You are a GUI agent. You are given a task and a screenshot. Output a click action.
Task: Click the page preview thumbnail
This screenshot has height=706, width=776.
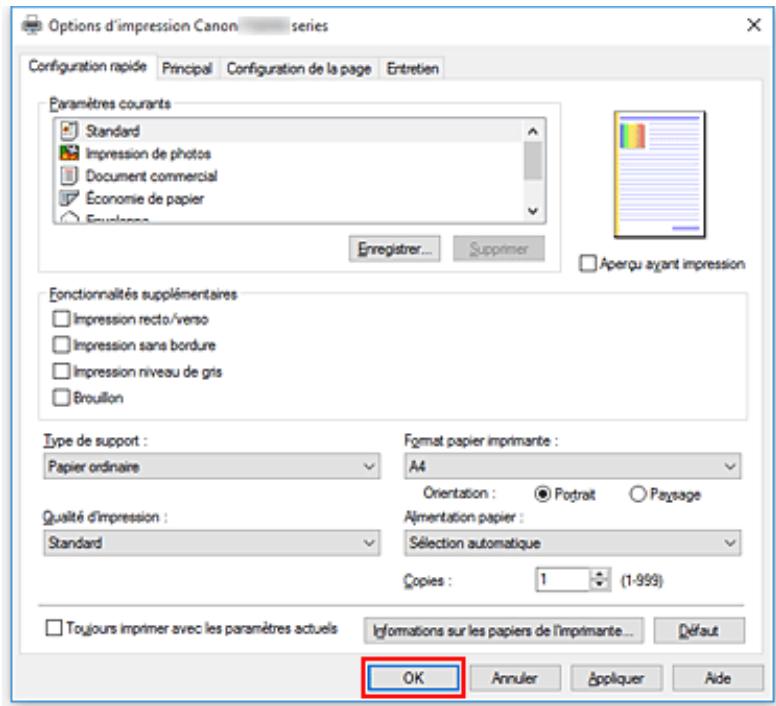pyautogui.click(x=660, y=174)
